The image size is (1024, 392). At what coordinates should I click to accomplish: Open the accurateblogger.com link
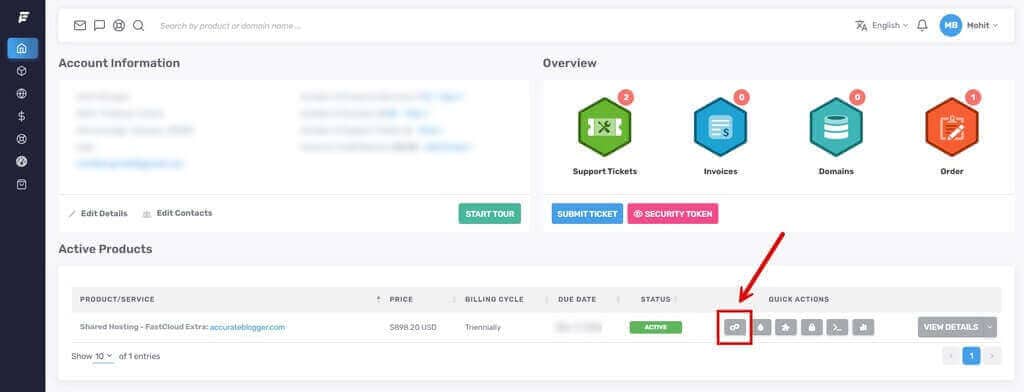[x=248, y=327]
